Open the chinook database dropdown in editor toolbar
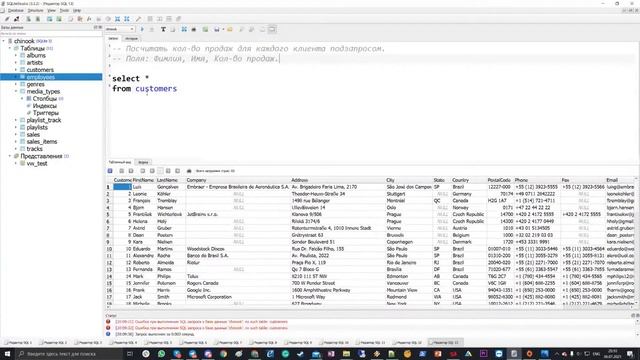The width and height of the screenshot is (640, 360). click(x=120, y=29)
